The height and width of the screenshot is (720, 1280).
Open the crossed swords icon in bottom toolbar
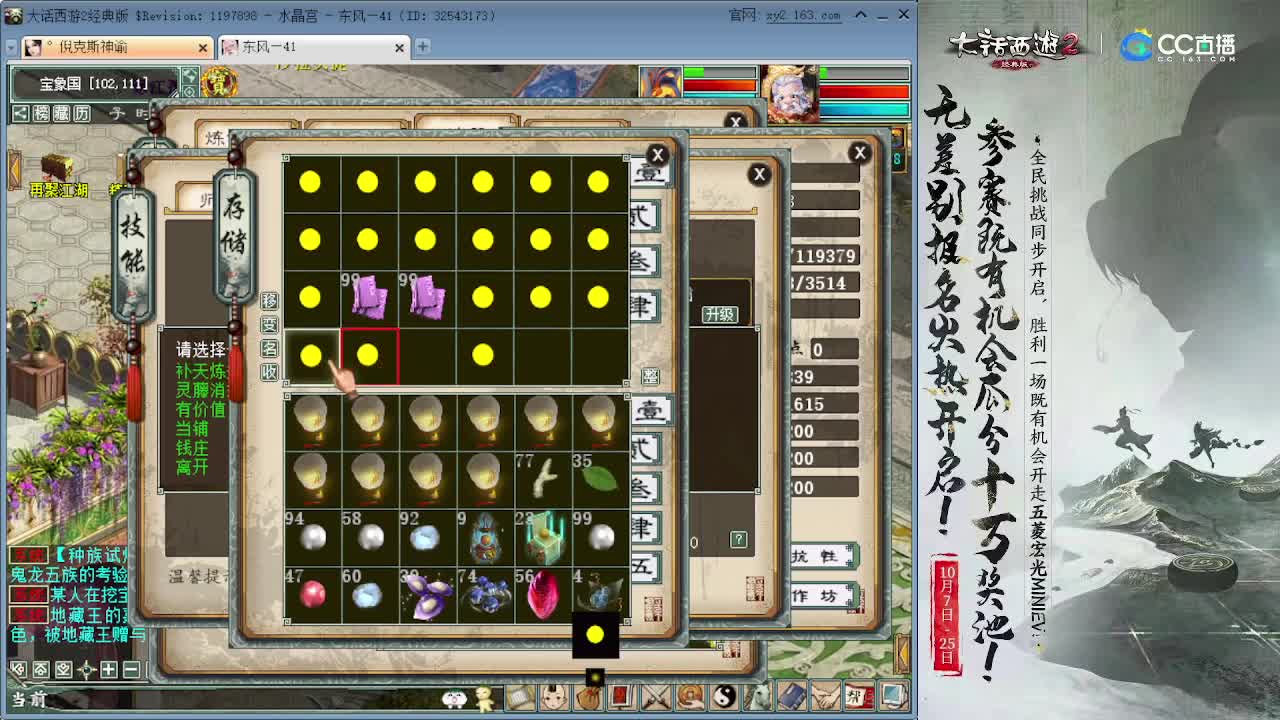click(x=656, y=697)
